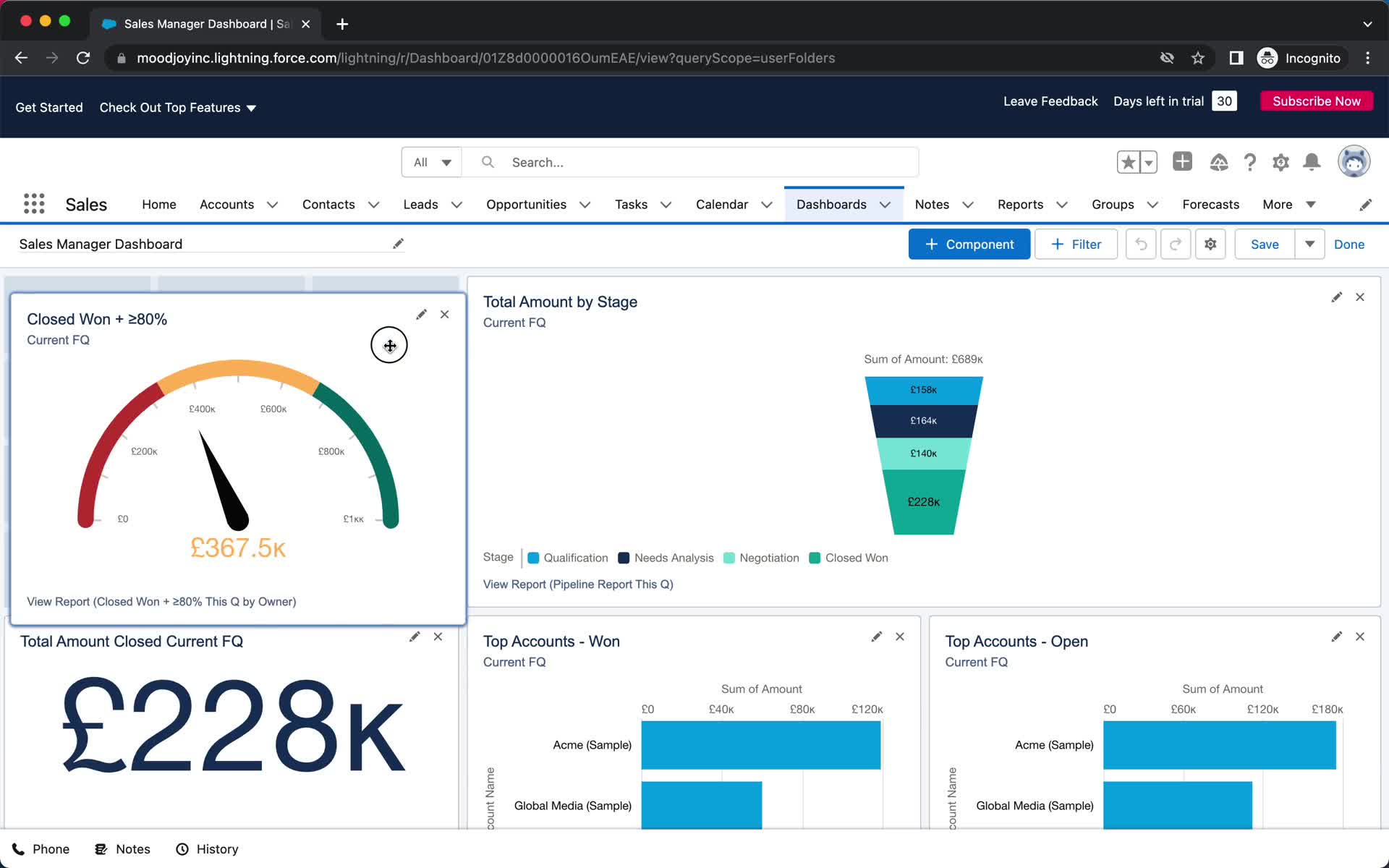Open the All search scope dropdown

coord(432,162)
